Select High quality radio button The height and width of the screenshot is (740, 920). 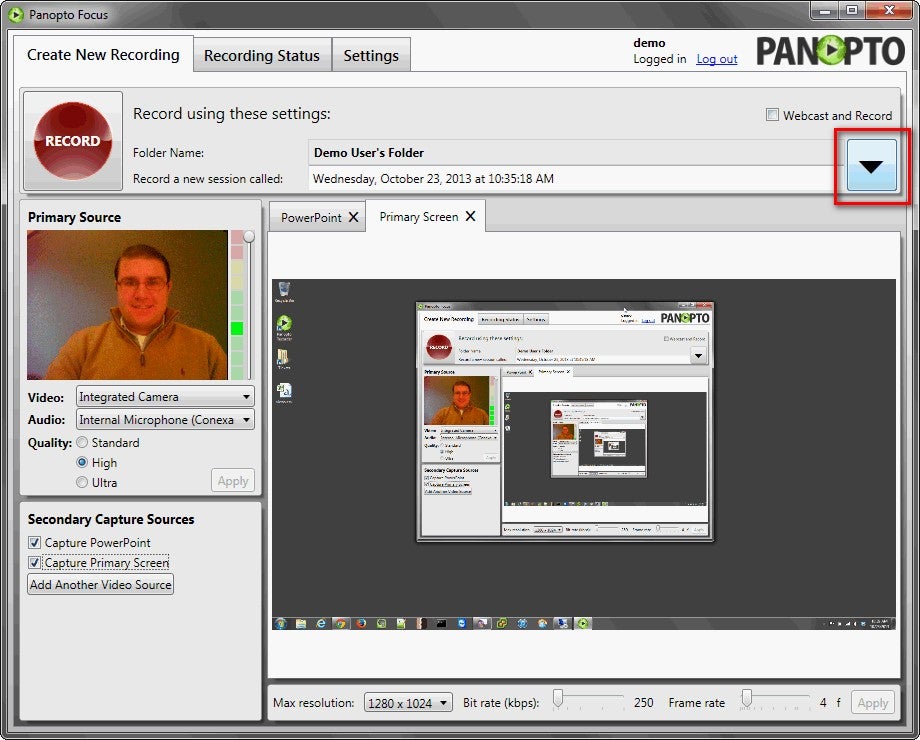click(82, 462)
